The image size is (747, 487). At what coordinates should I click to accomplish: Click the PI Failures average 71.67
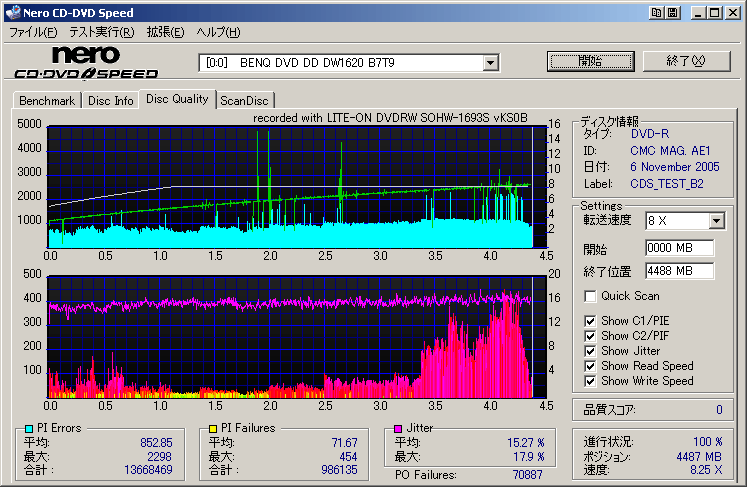click(x=344, y=443)
